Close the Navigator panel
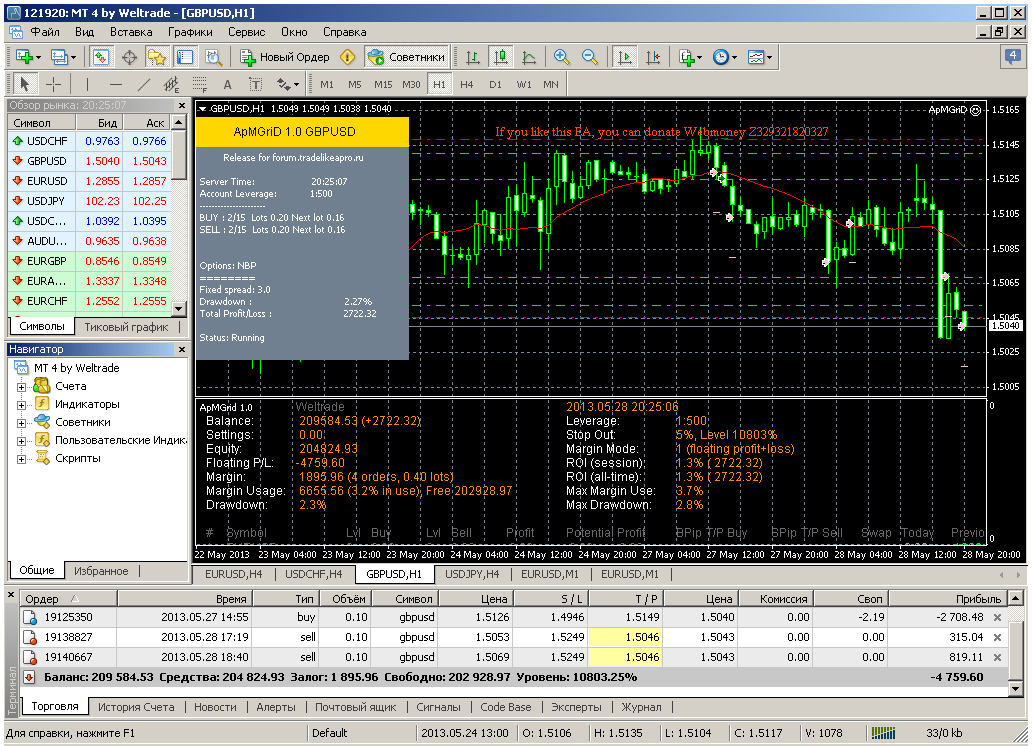Image resolution: width=1032 pixels, height=746 pixels. point(182,350)
